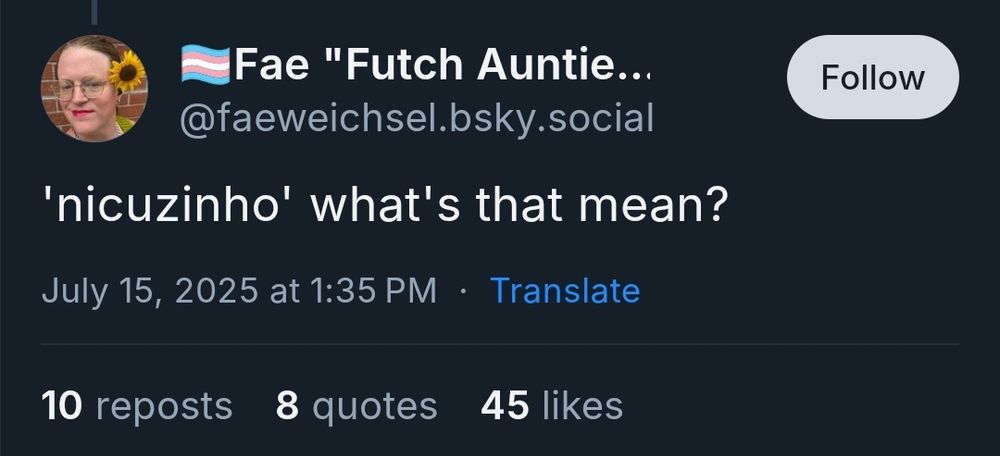Click the number 10 beside reposts
This screenshot has width=1000, height=456.
tap(63, 406)
